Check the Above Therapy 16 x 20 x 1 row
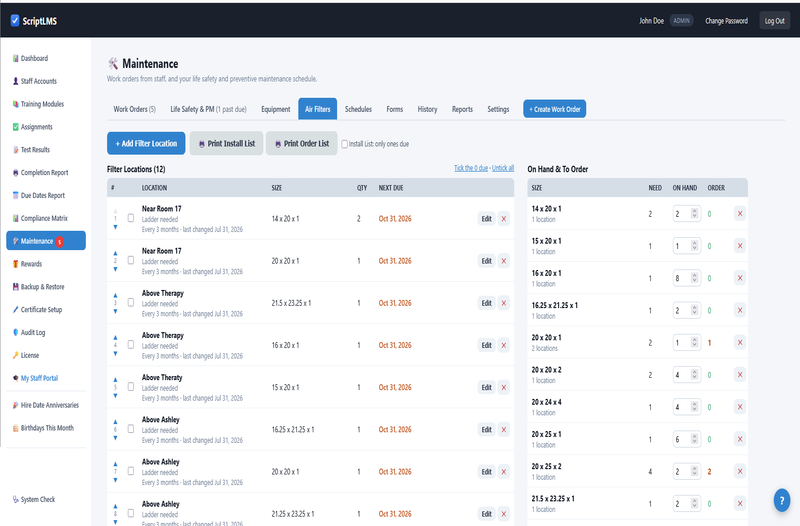The height and width of the screenshot is (526, 800). tap(131, 345)
